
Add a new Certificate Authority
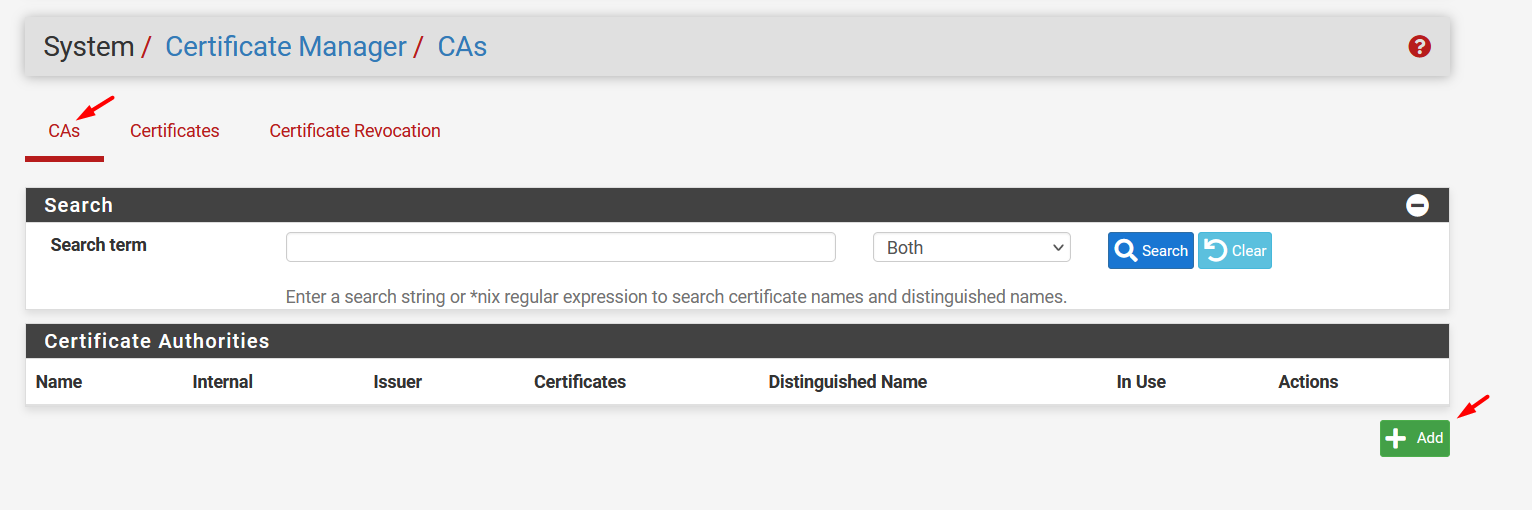point(1414,438)
